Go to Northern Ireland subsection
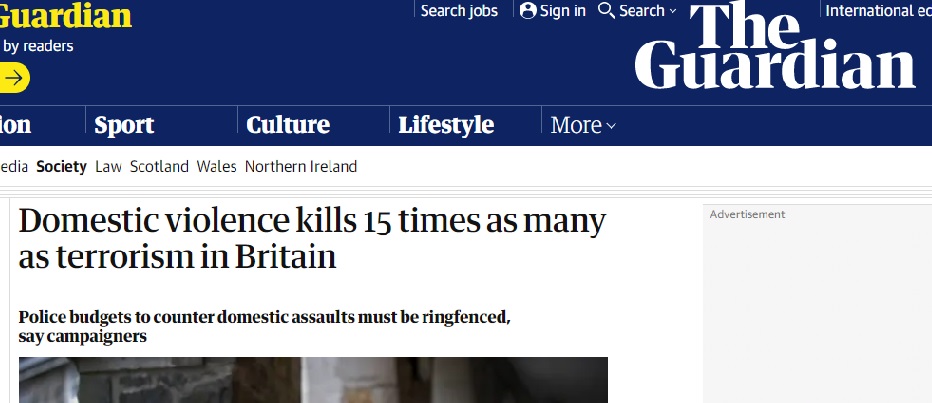Image resolution: width=932 pixels, height=403 pixels. coord(300,167)
